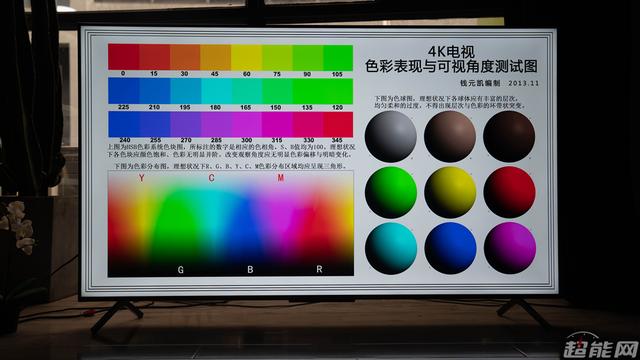
Task: Click the teal-green block labeled 165
Action: click(x=246, y=91)
